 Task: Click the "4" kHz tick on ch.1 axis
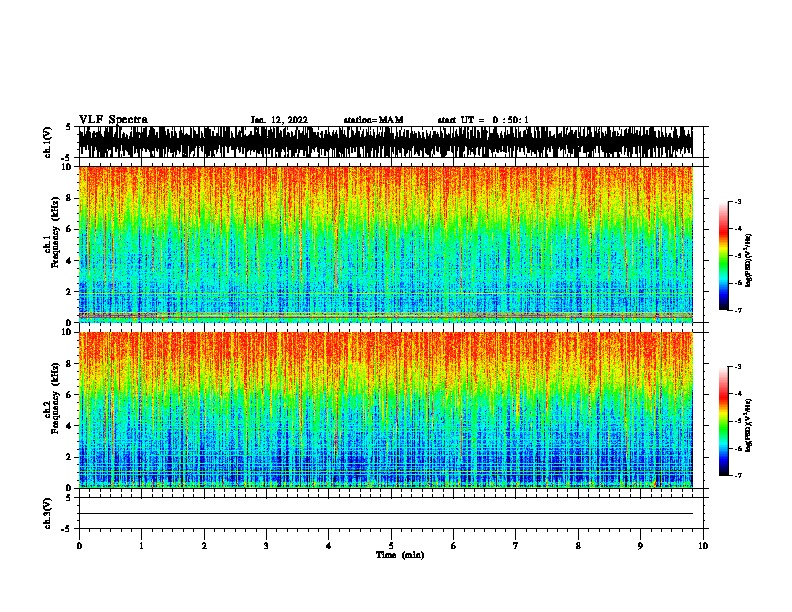click(69, 261)
